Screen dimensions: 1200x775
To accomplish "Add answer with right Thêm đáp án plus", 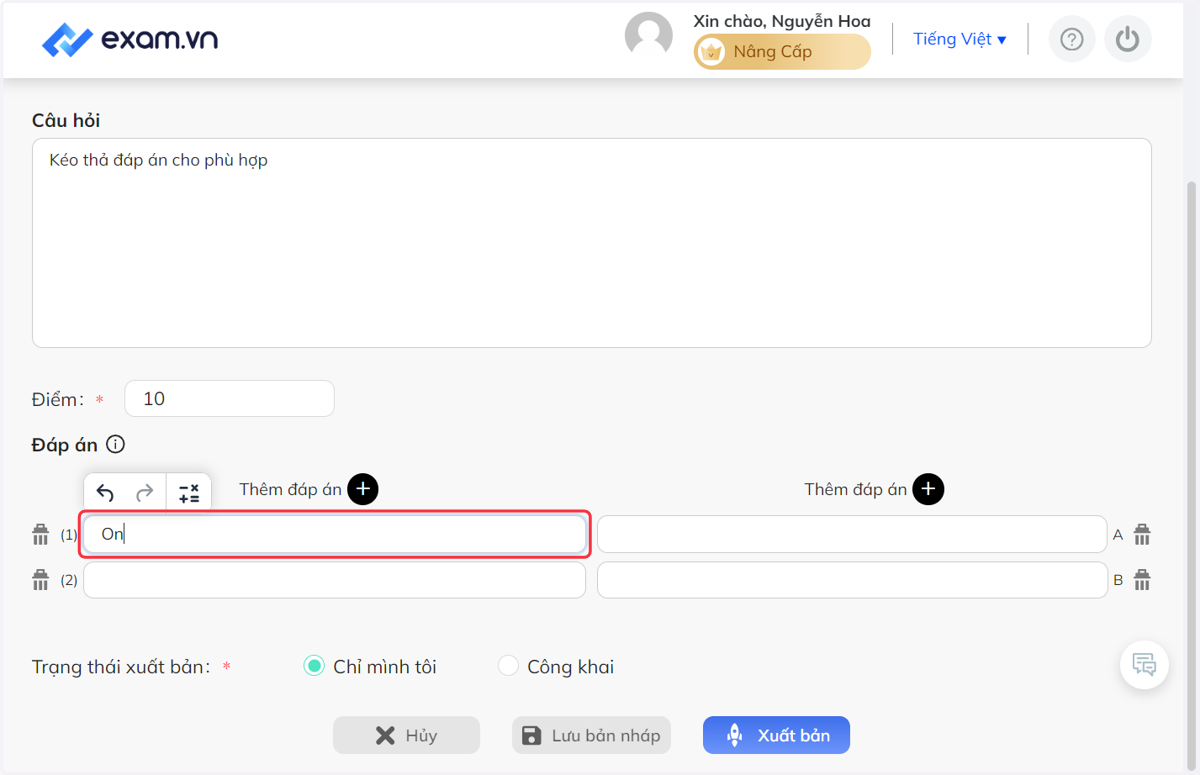I will (x=929, y=489).
